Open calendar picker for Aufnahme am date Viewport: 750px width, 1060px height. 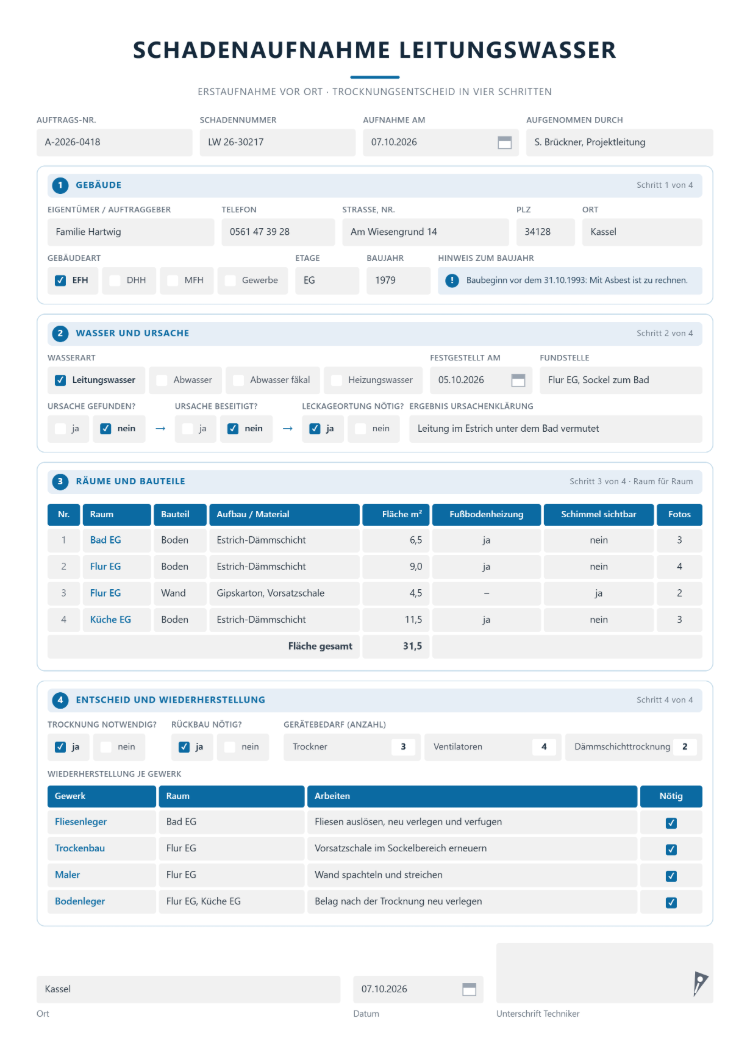click(505, 143)
